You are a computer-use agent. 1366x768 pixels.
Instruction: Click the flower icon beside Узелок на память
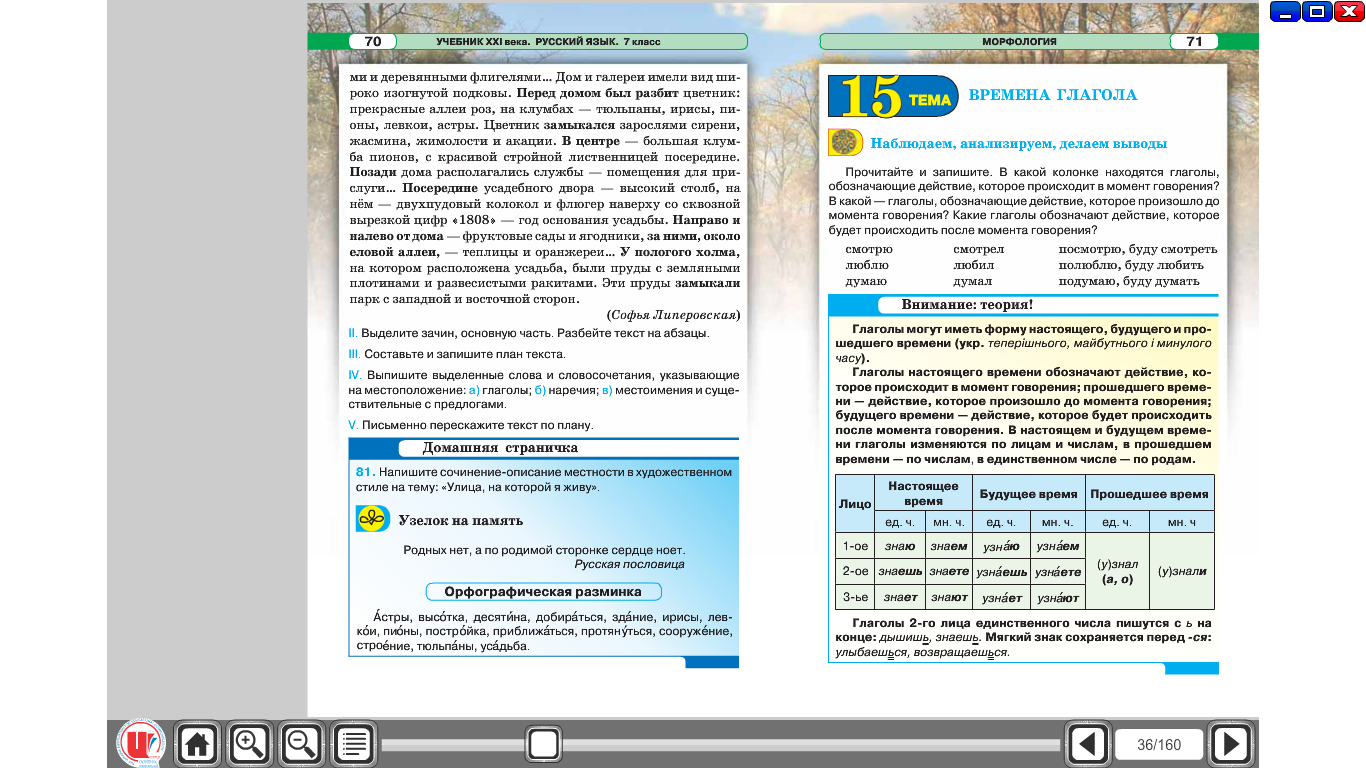tap(372, 518)
